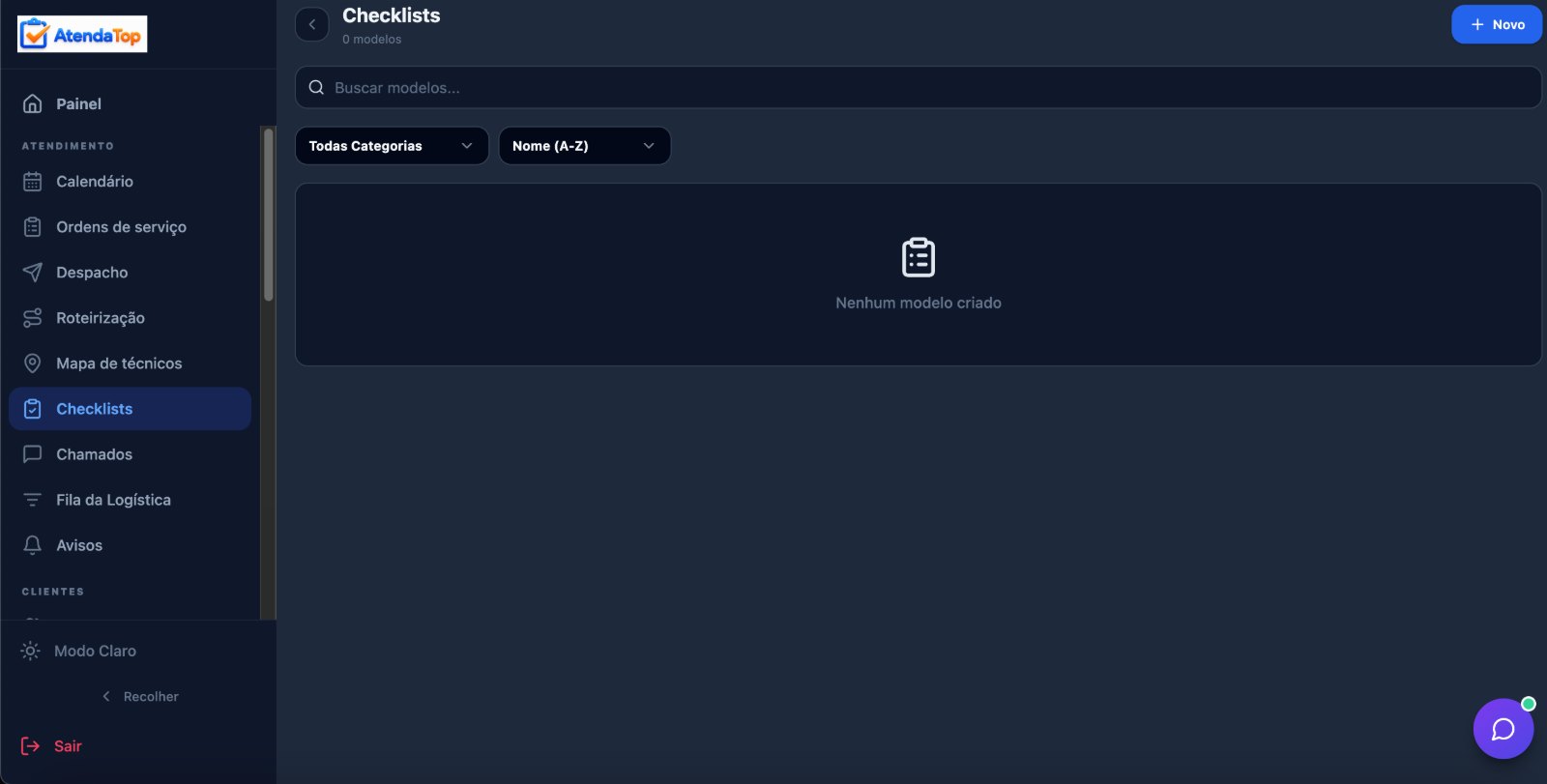The width and height of the screenshot is (1547, 784).
Task: Open Mapa de técnicos page
Action: [x=130, y=363]
